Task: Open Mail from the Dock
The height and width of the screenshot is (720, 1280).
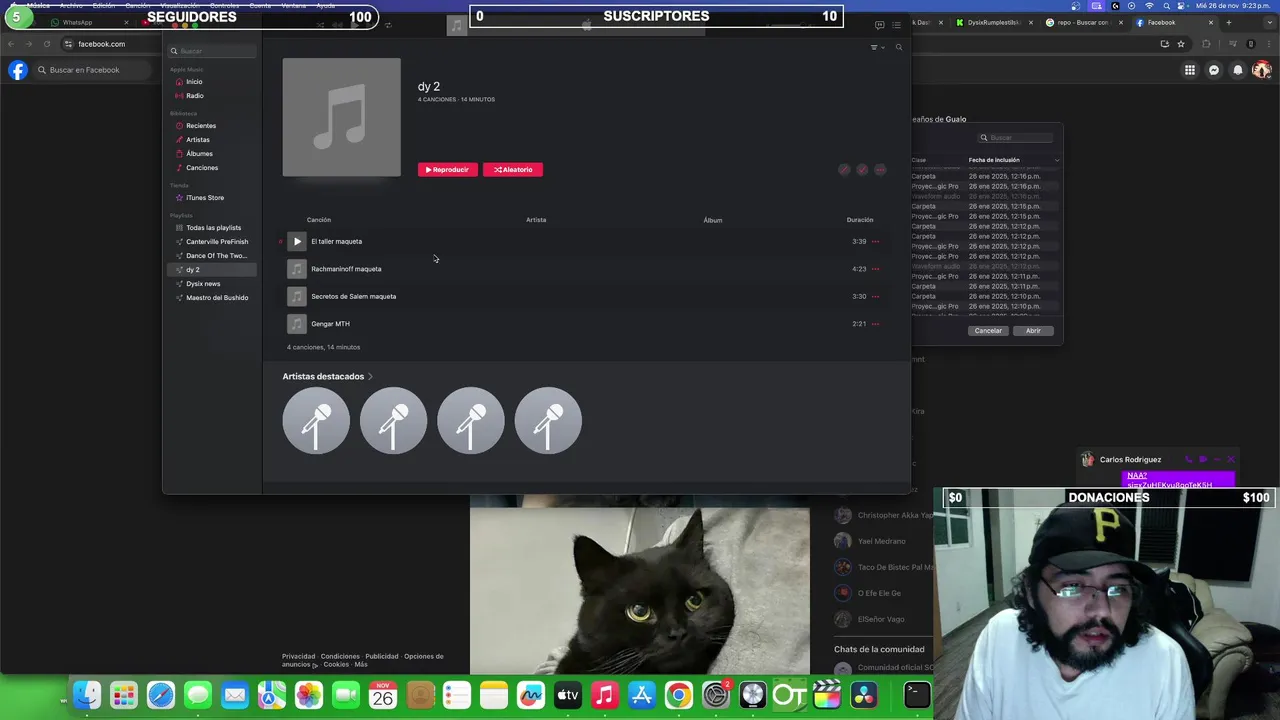Action: [x=235, y=695]
